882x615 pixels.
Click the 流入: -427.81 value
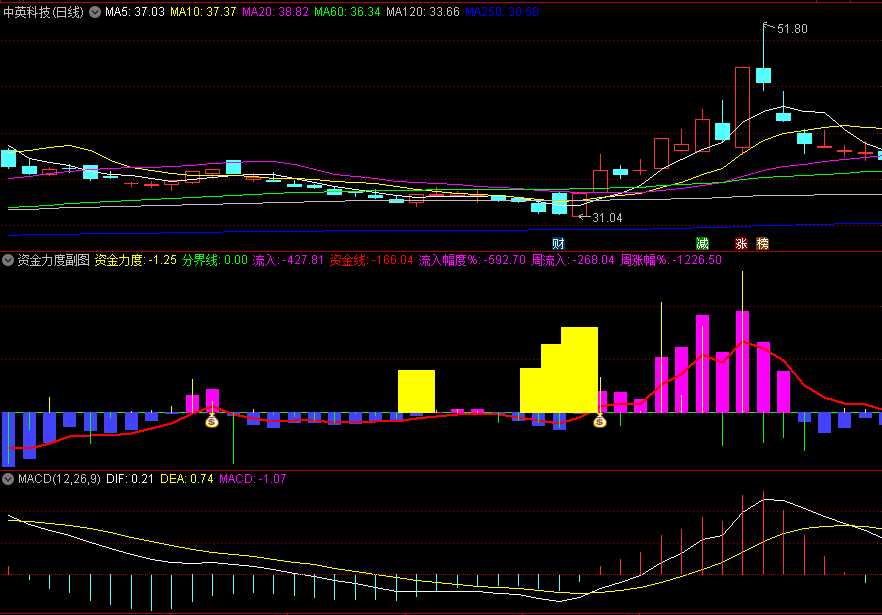click(288, 260)
